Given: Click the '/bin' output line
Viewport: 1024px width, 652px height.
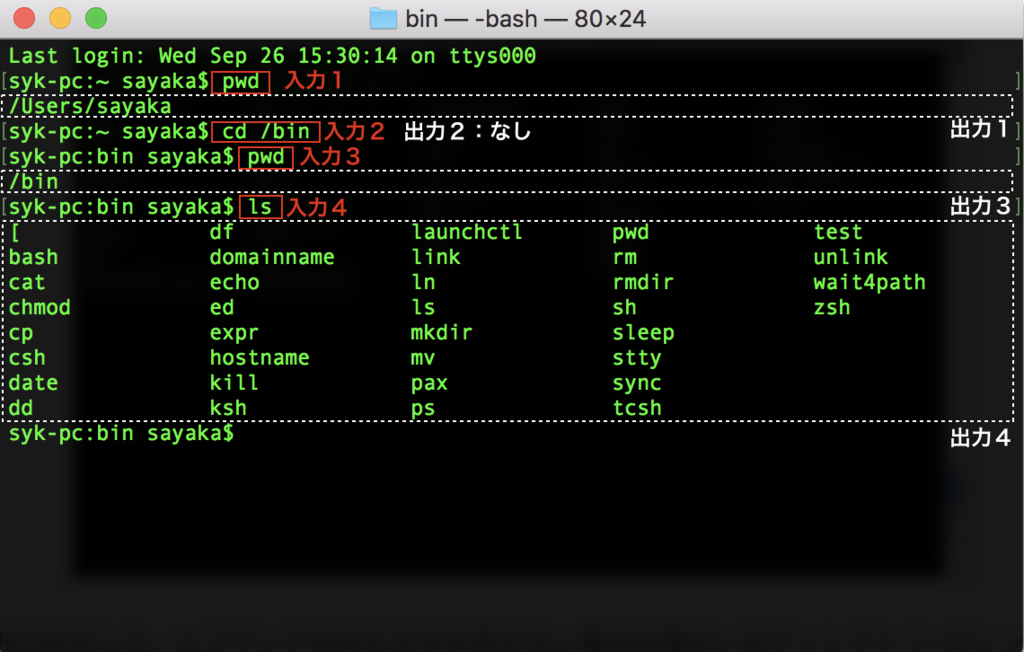Looking at the screenshot, I should tap(33, 182).
